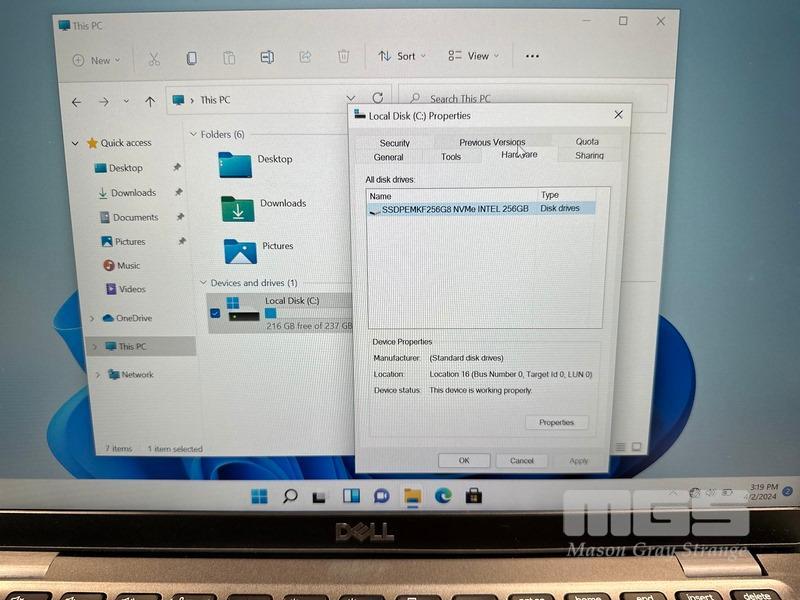This screenshot has width=800, height=600.
Task: Click the Cut scissors icon in toolbar
Action: tap(154, 58)
